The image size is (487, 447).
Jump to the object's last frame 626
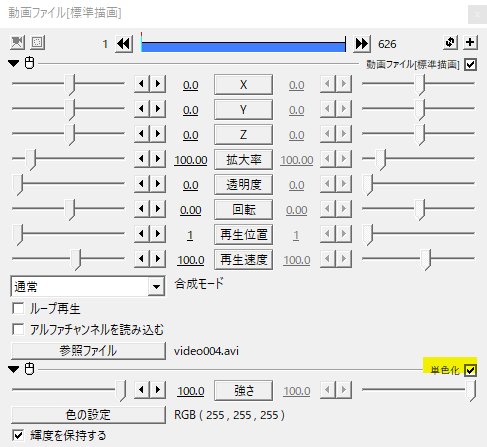(x=362, y=44)
